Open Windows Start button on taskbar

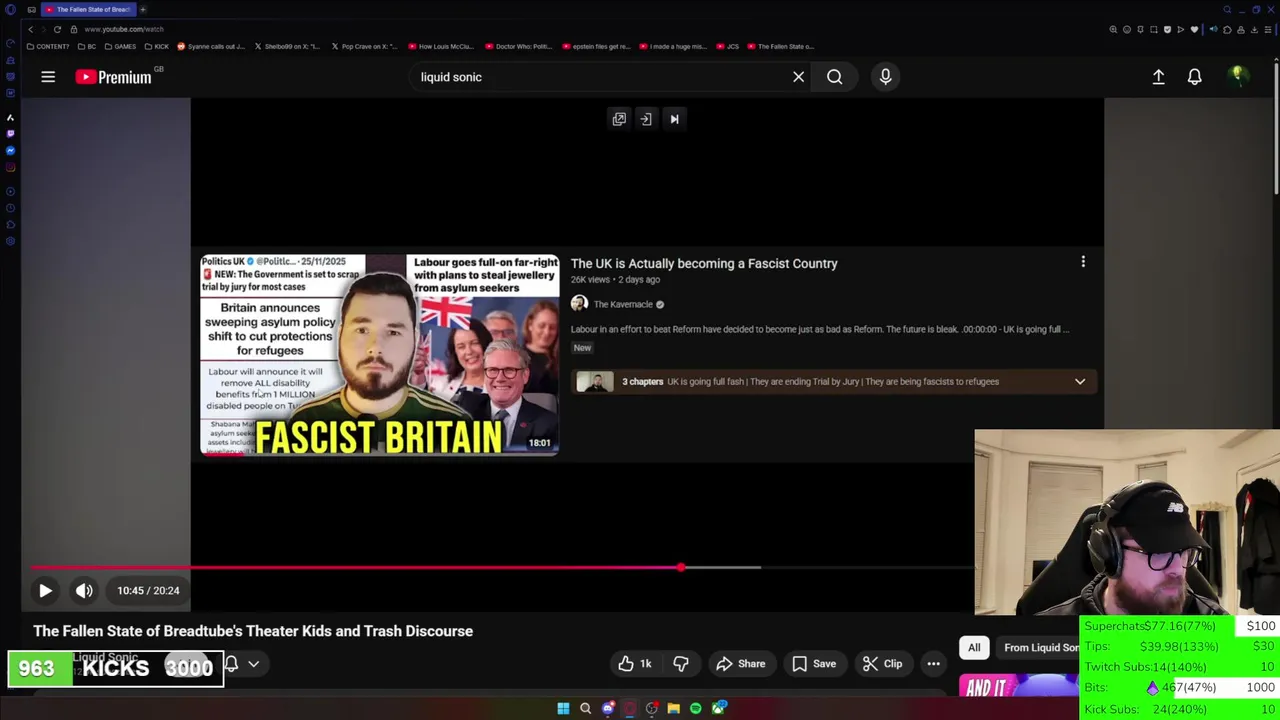click(563, 709)
